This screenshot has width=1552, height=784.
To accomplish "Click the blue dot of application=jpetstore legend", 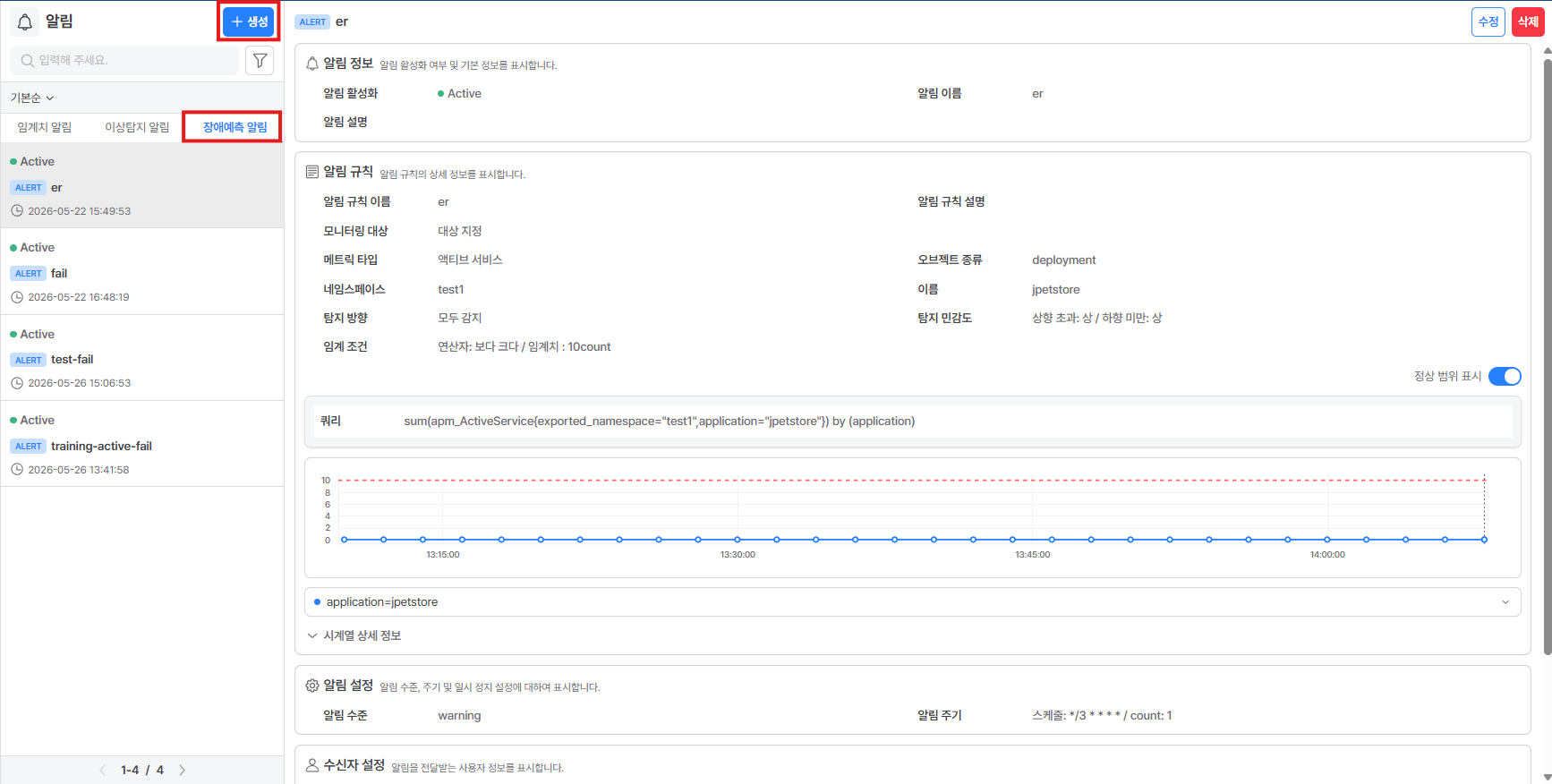I will [x=317, y=602].
